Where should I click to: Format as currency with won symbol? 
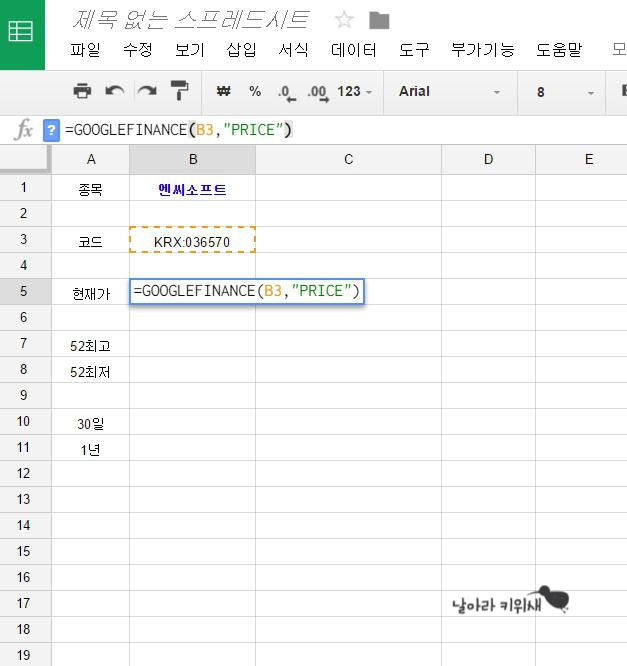coord(223,91)
